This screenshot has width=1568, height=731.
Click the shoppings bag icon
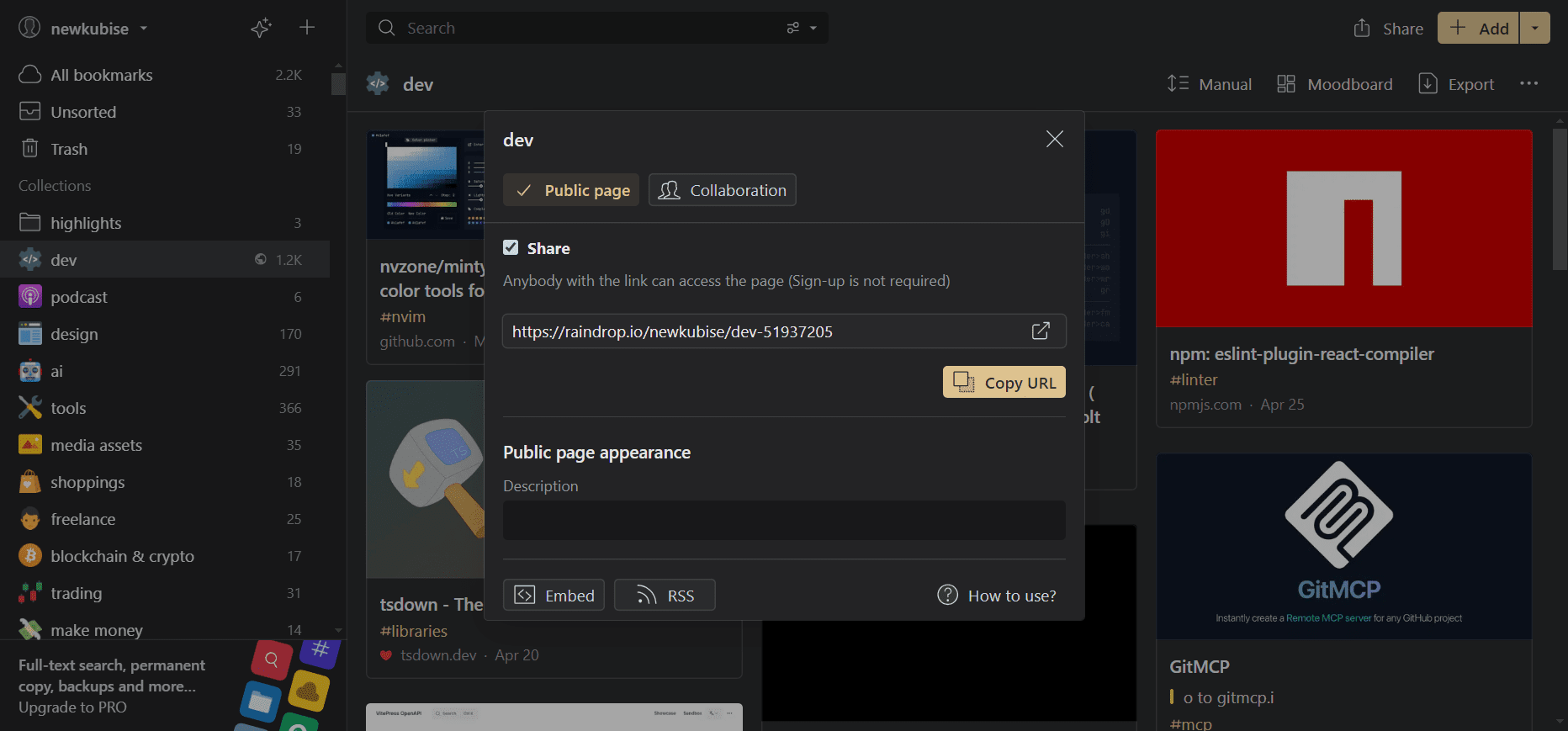coord(30,482)
